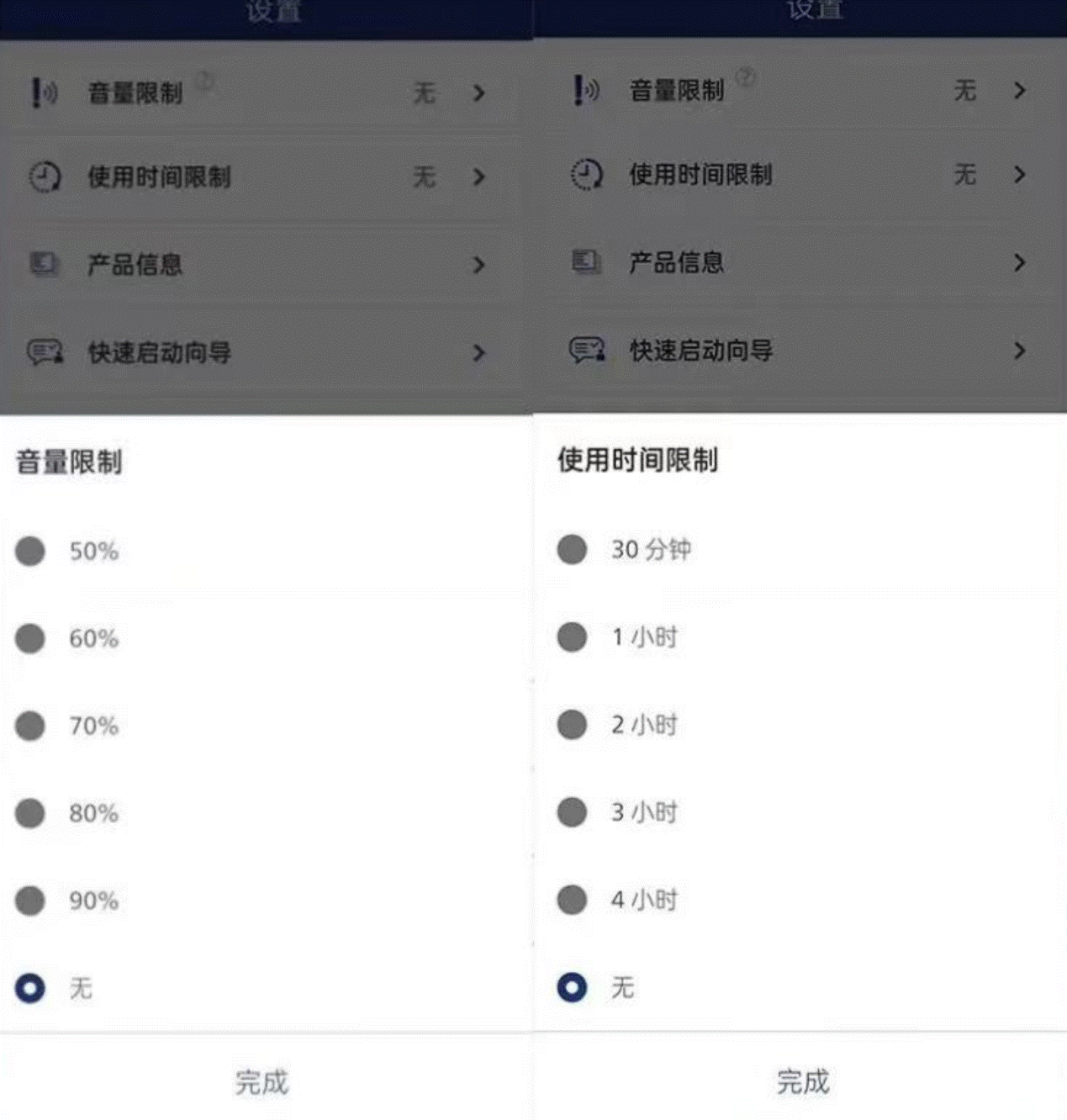Screen dimensions: 1067x1120
Task: Tap 完成 under volume limit list
Action: [x=261, y=1082]
